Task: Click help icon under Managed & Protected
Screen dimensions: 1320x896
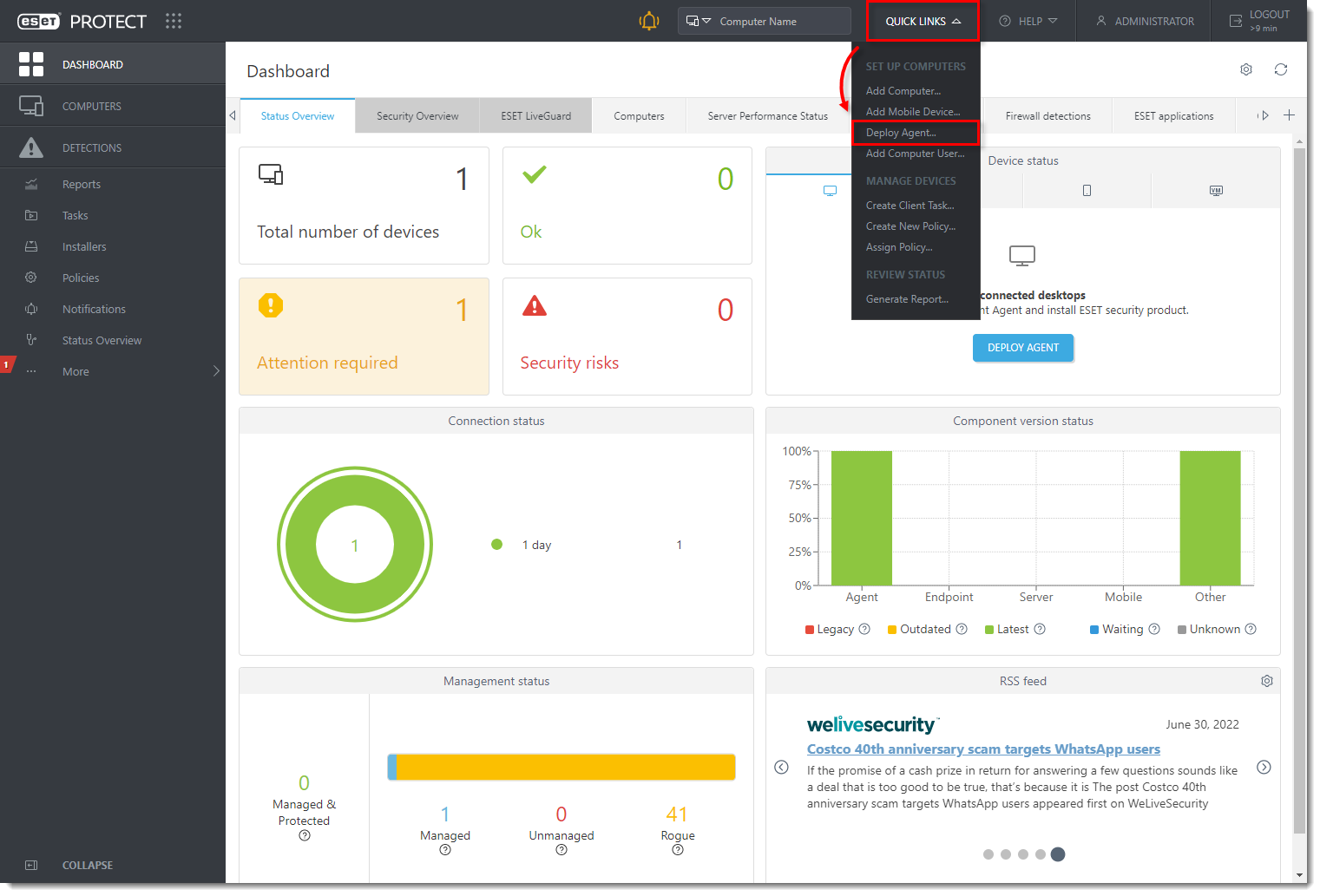Action: pyautogui.click(x=305, y=835)
